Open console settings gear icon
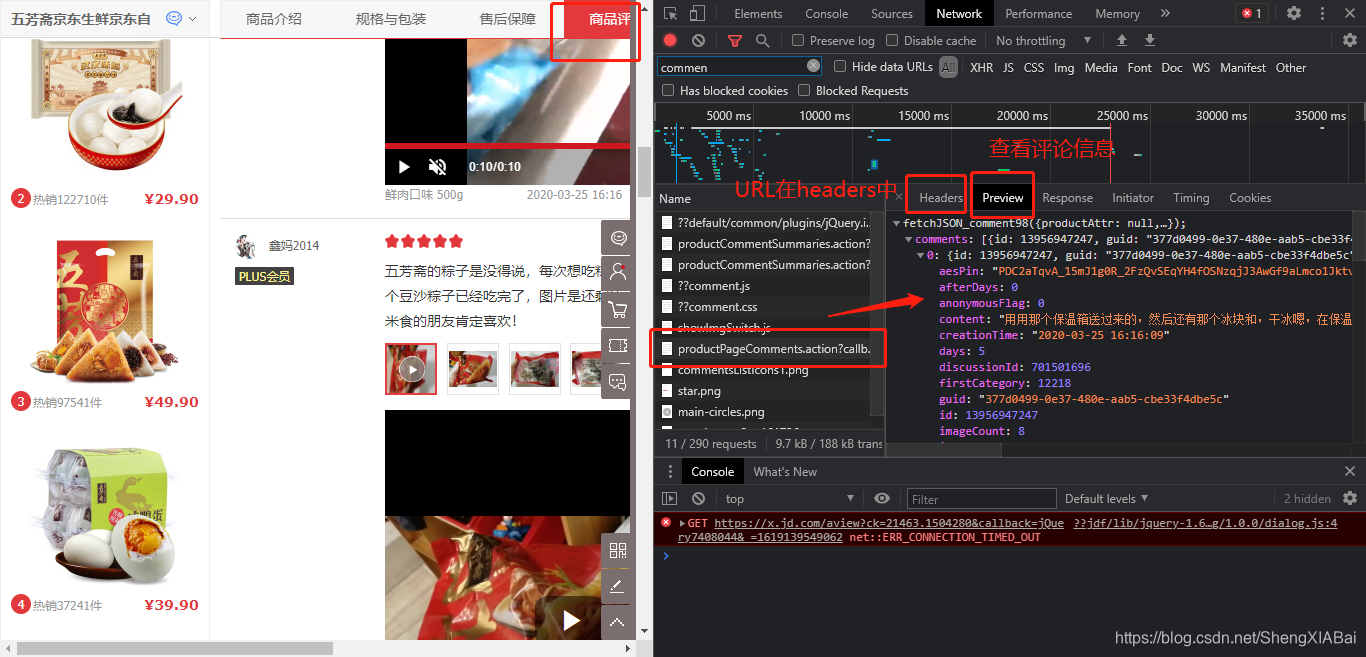Viewport: 1366px width, 657px height. point(1350,498)
